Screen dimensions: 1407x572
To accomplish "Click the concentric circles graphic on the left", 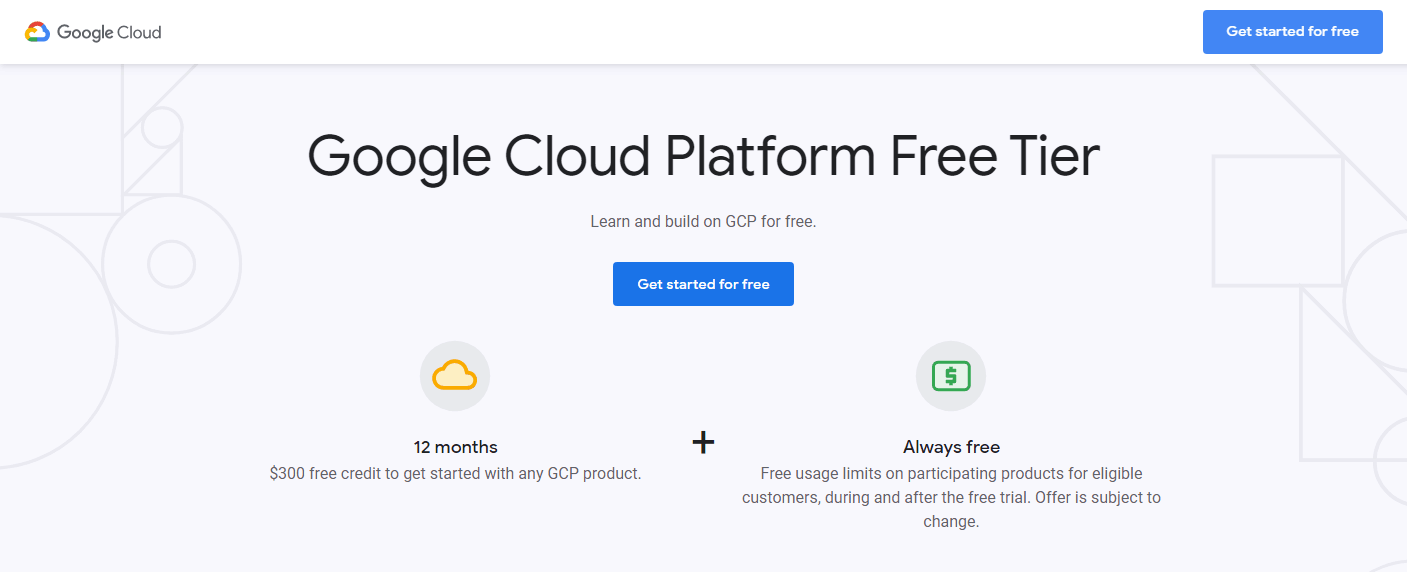I will tap(171, 264).
